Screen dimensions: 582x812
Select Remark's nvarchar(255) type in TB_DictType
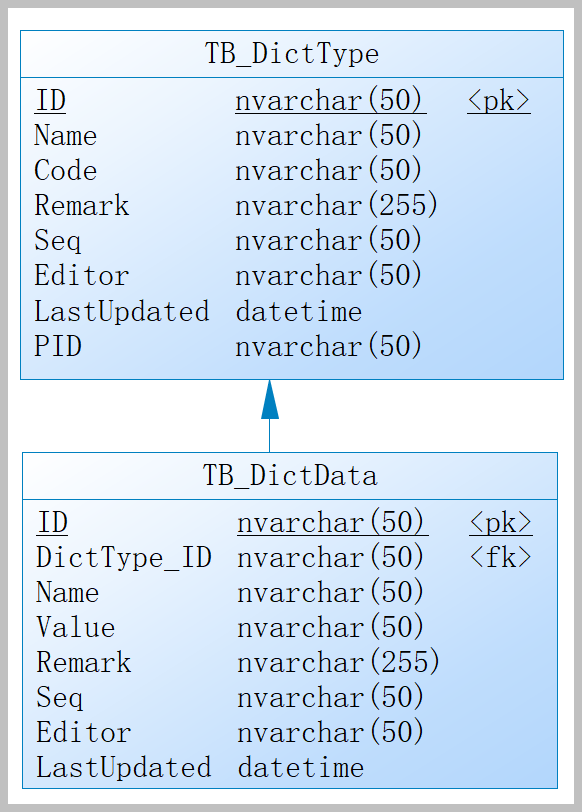(337, 206)
